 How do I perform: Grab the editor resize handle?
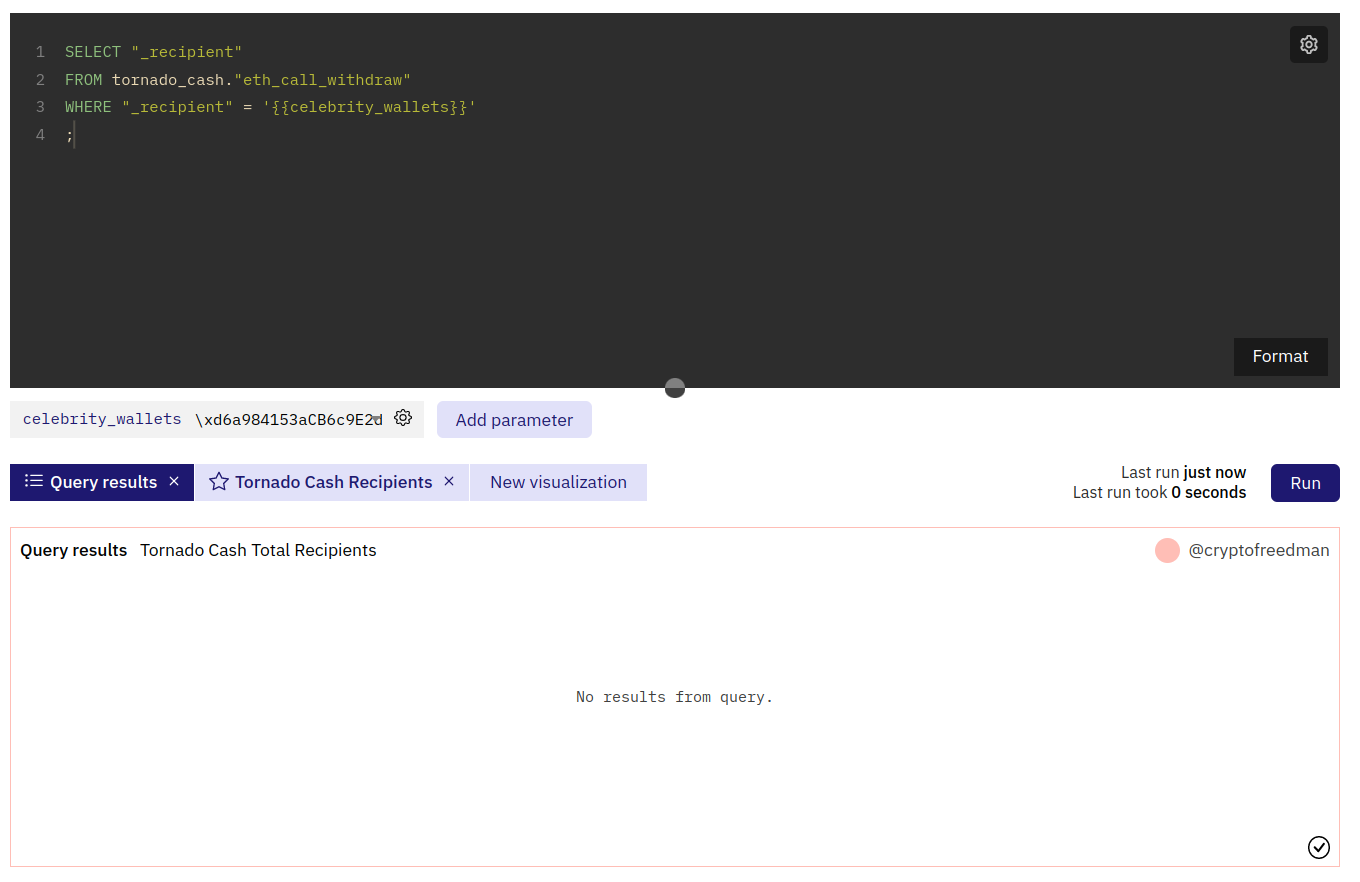[x=675, y=388]
